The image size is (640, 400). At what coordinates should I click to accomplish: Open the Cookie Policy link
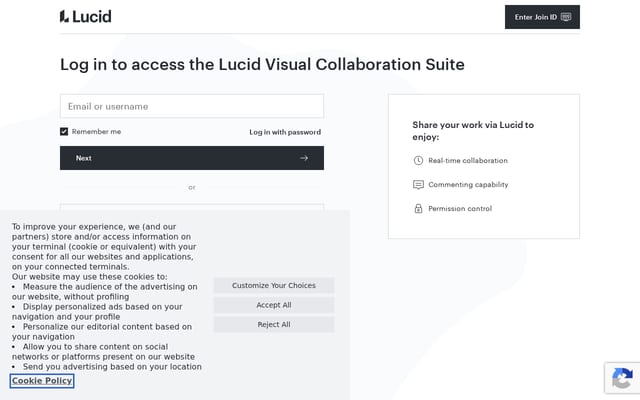click(x=42, y=381)
